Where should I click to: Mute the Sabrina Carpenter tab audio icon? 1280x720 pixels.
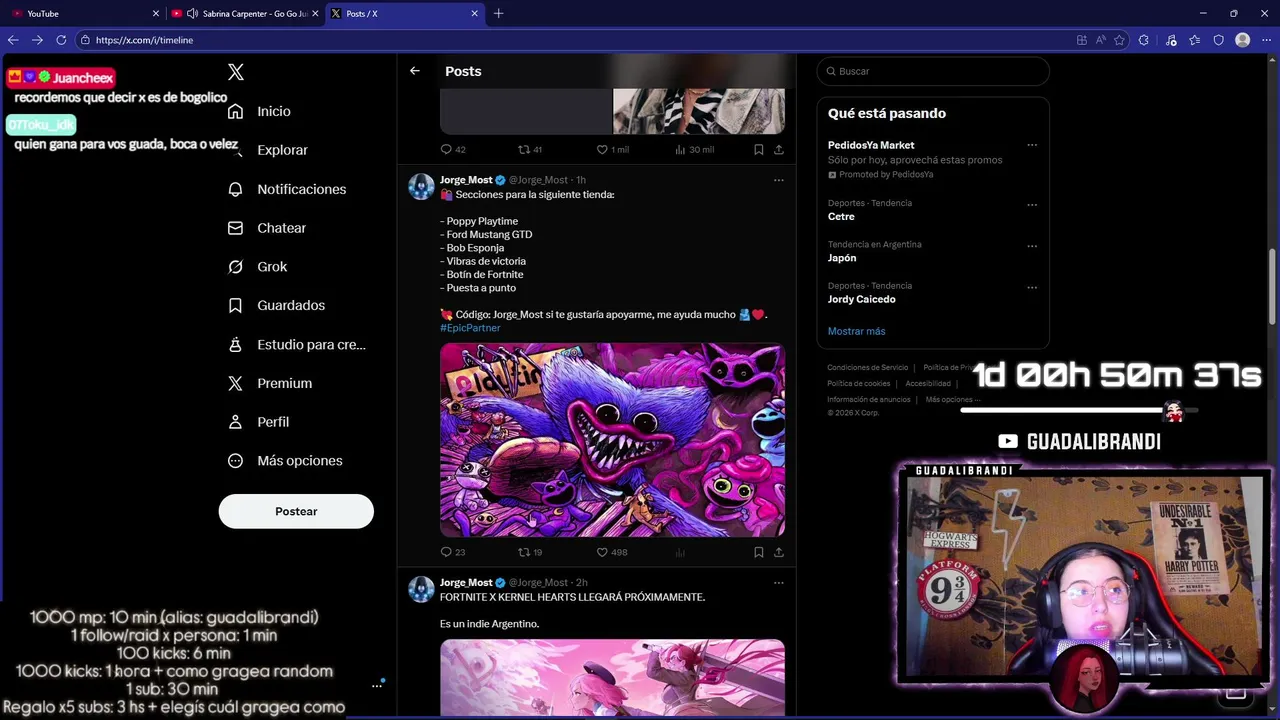point(191,14)
